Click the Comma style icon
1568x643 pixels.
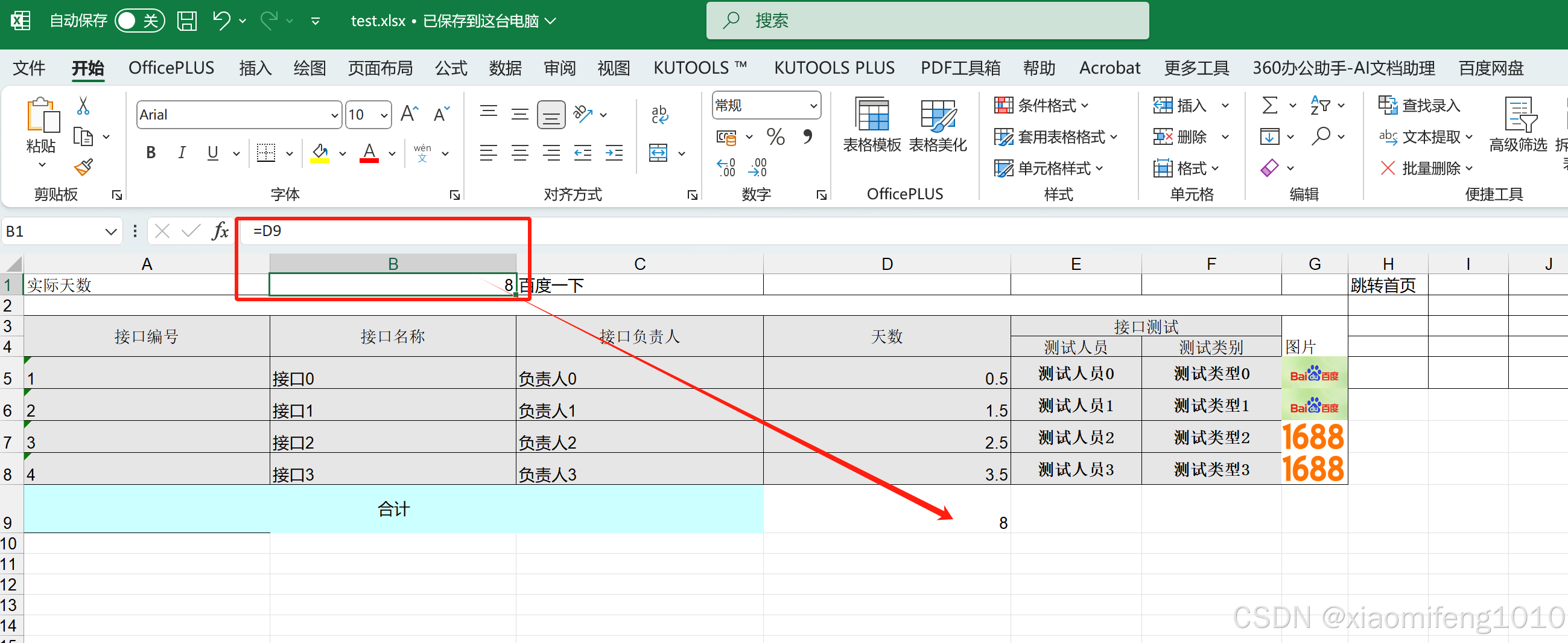pos(807,136)
